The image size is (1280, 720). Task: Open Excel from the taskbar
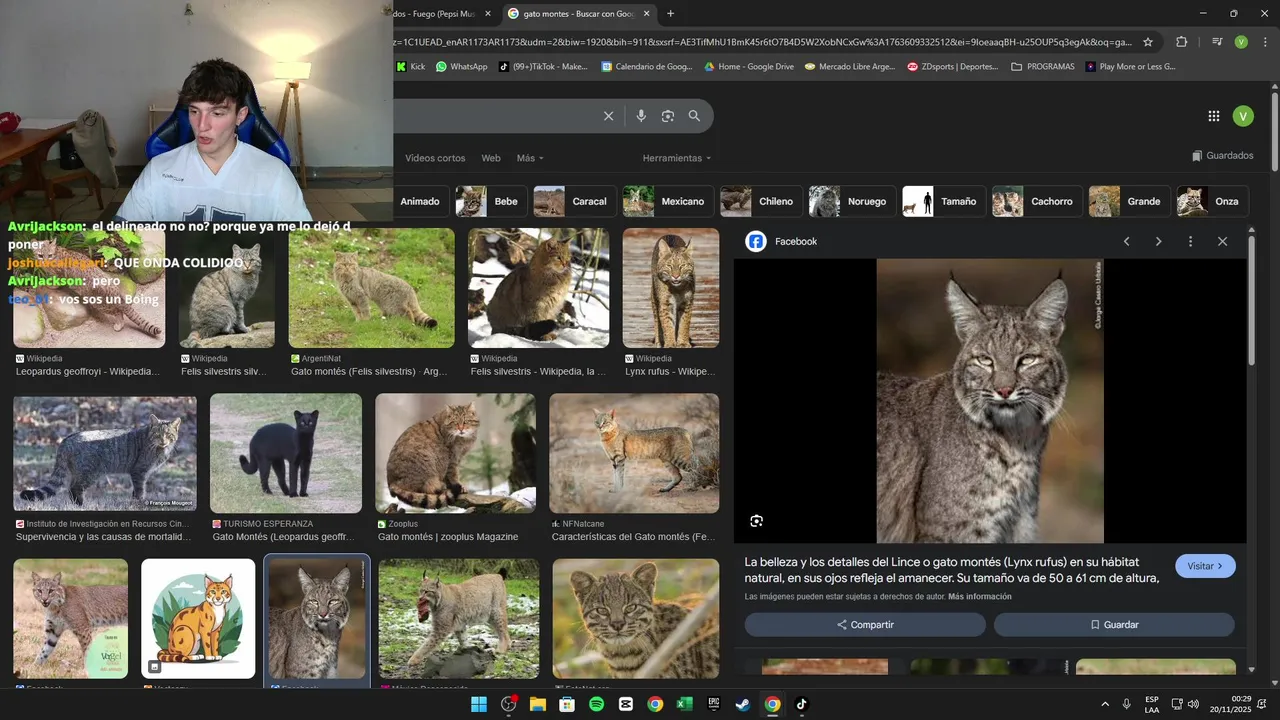pos(684,704)
